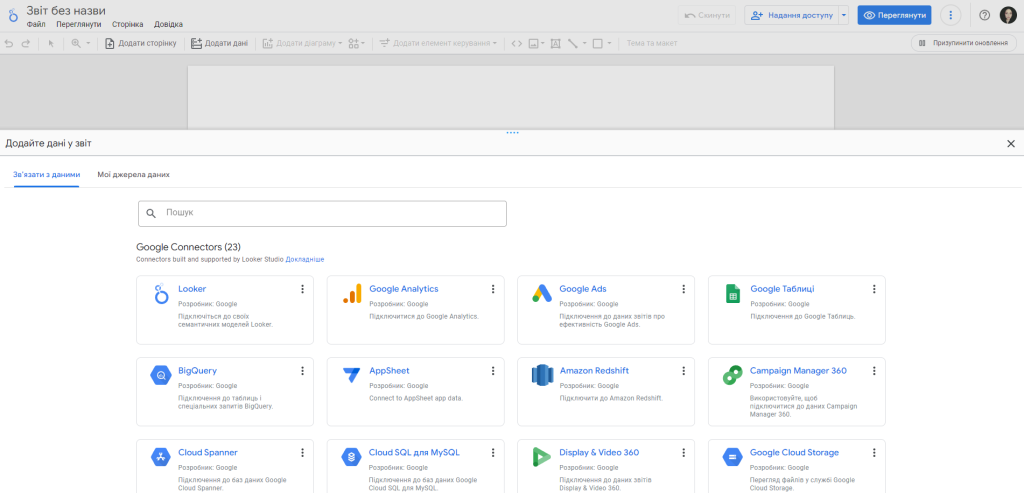Click the BigQuery connector icon
1024x493 pixels.
160,376
